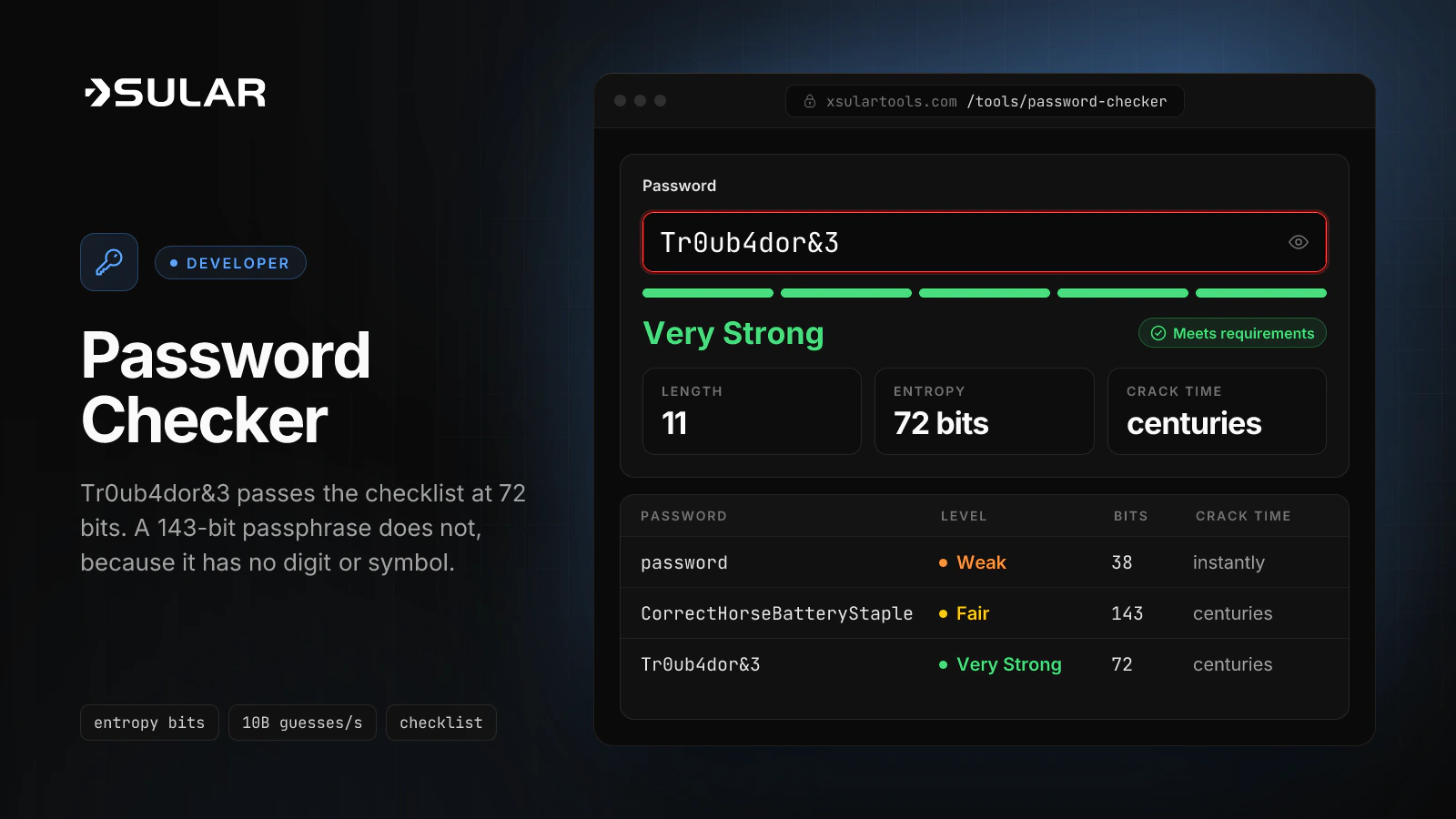Click the password input field
Viewport: 1456px width, 819px height.
pos(985,242)
